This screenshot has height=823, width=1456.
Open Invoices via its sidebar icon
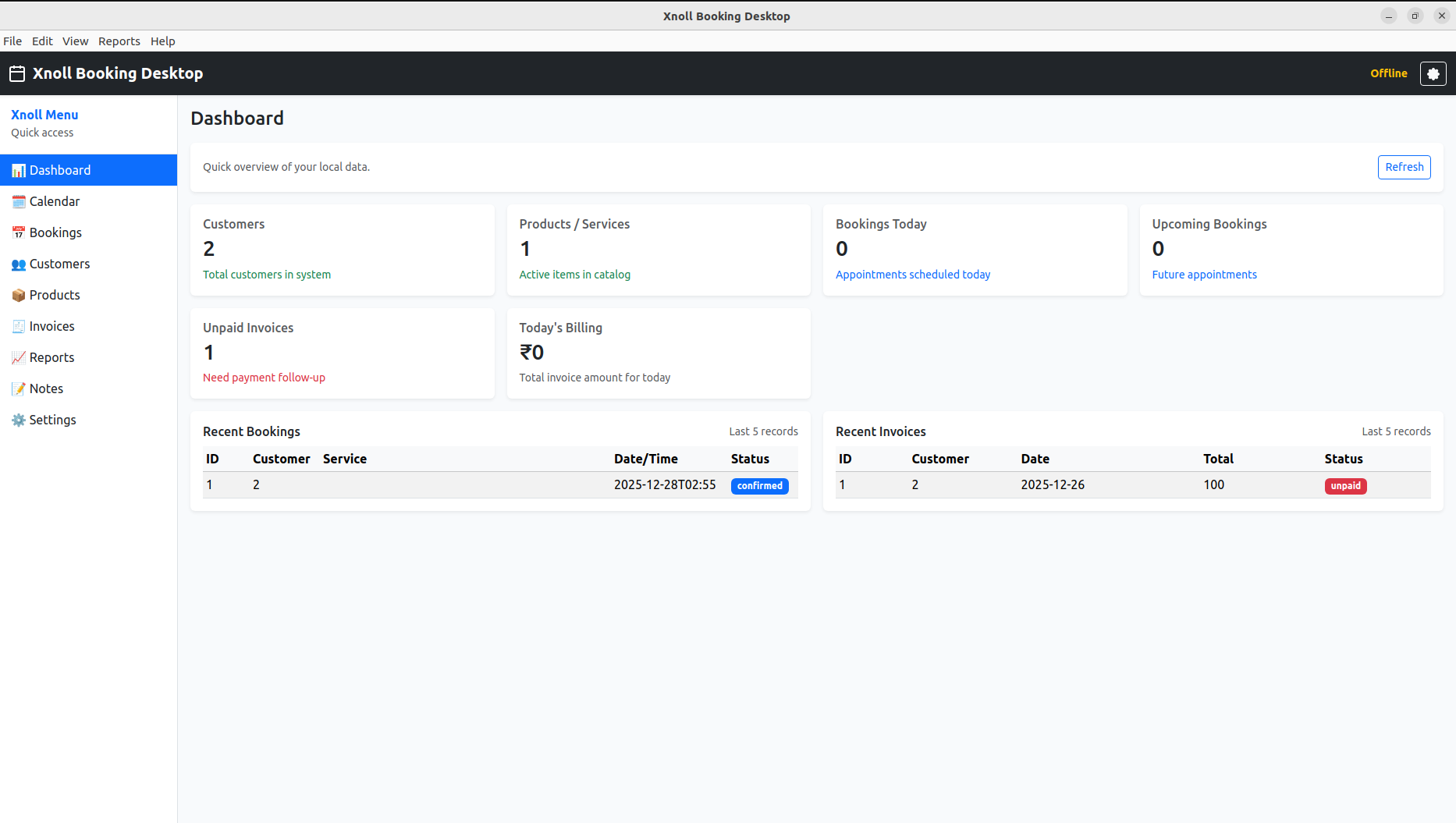point(19,326)
